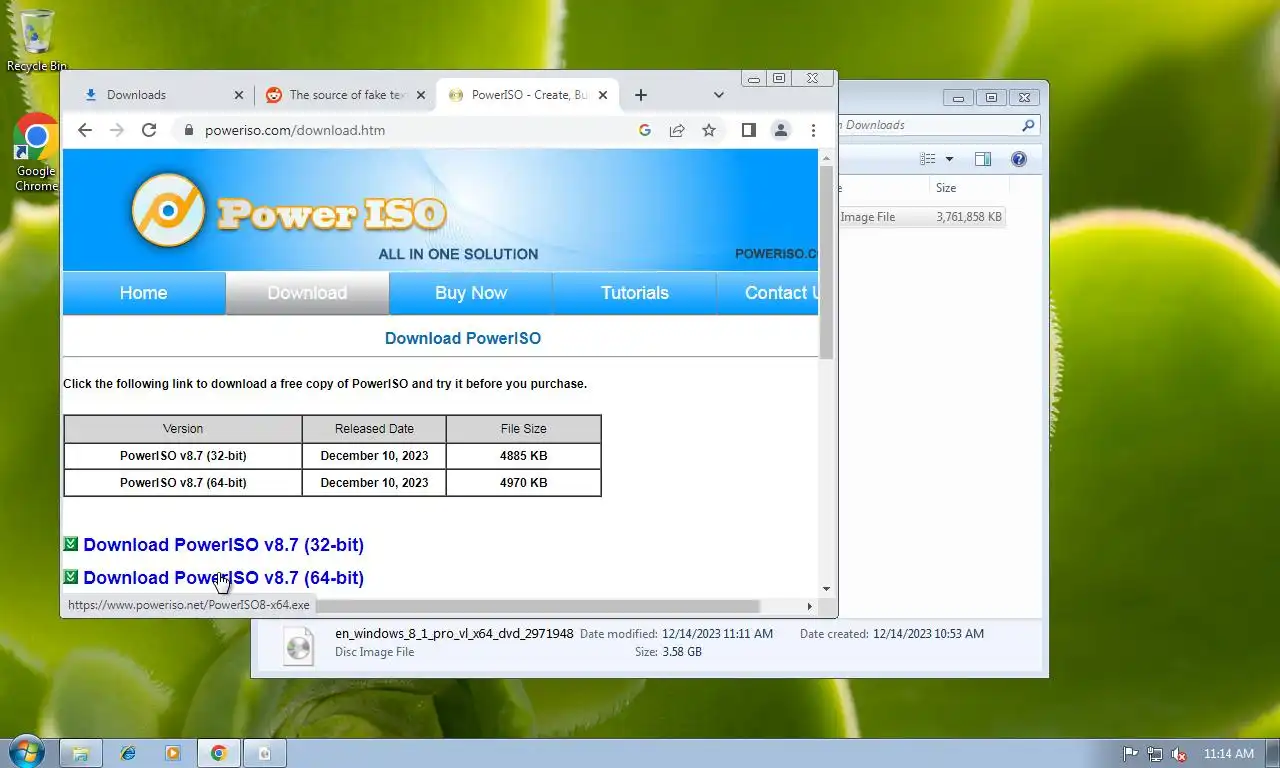
Task: Click green arrow icon beside 64-bit download
Action: pos(71,577)
